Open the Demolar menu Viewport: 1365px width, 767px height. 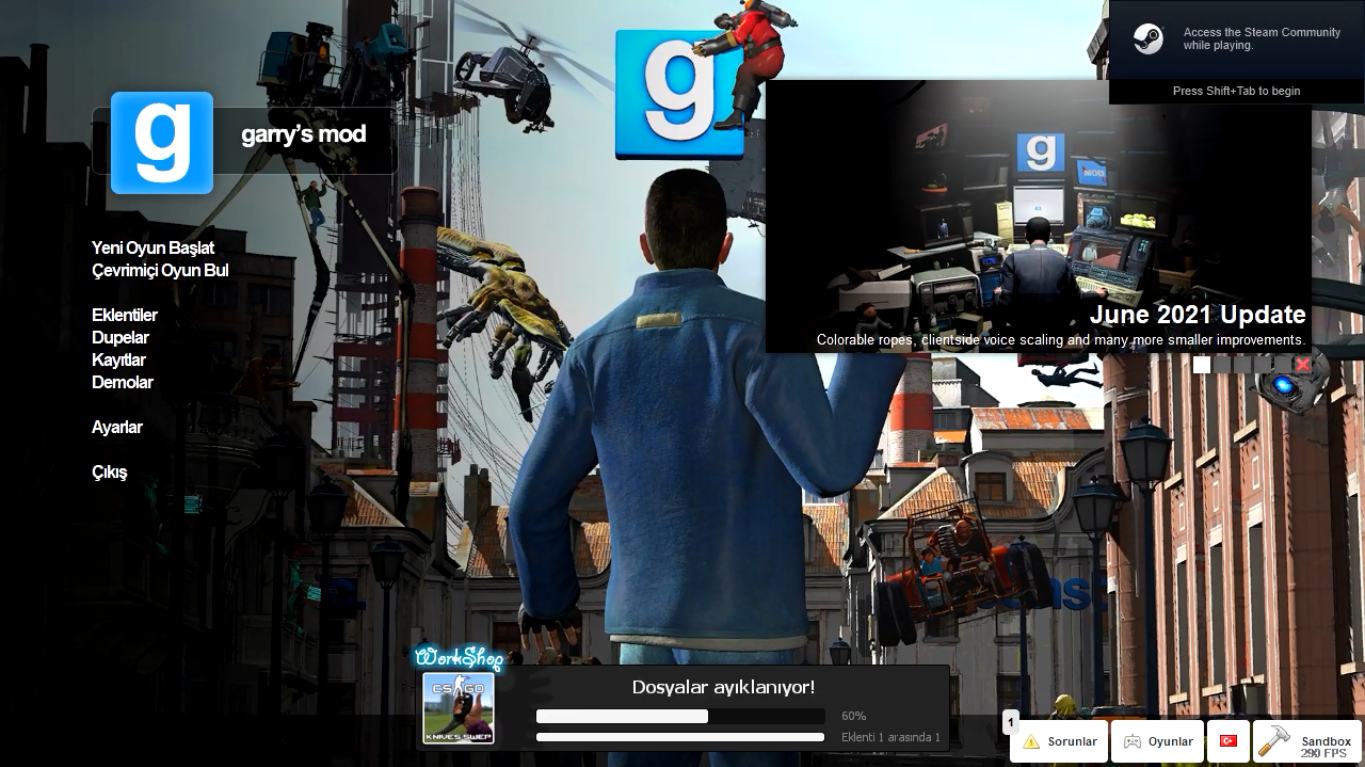pos(123,382)
